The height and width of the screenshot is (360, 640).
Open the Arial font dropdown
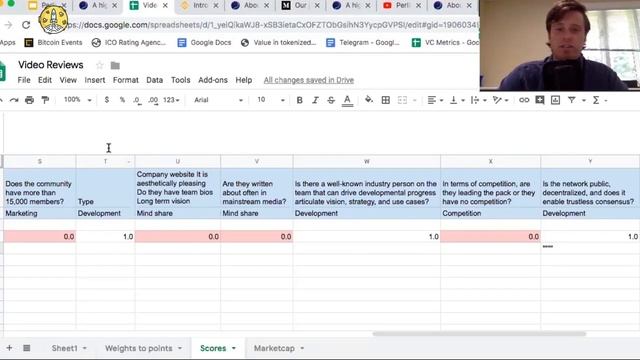pos(218,100)
